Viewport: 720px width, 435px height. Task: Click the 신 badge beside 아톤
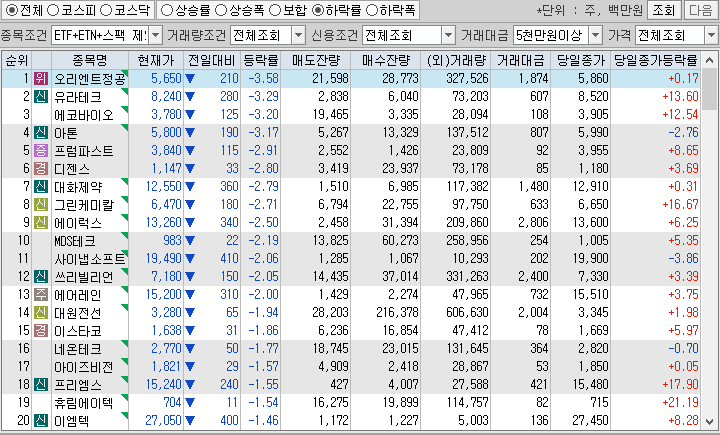41,133
